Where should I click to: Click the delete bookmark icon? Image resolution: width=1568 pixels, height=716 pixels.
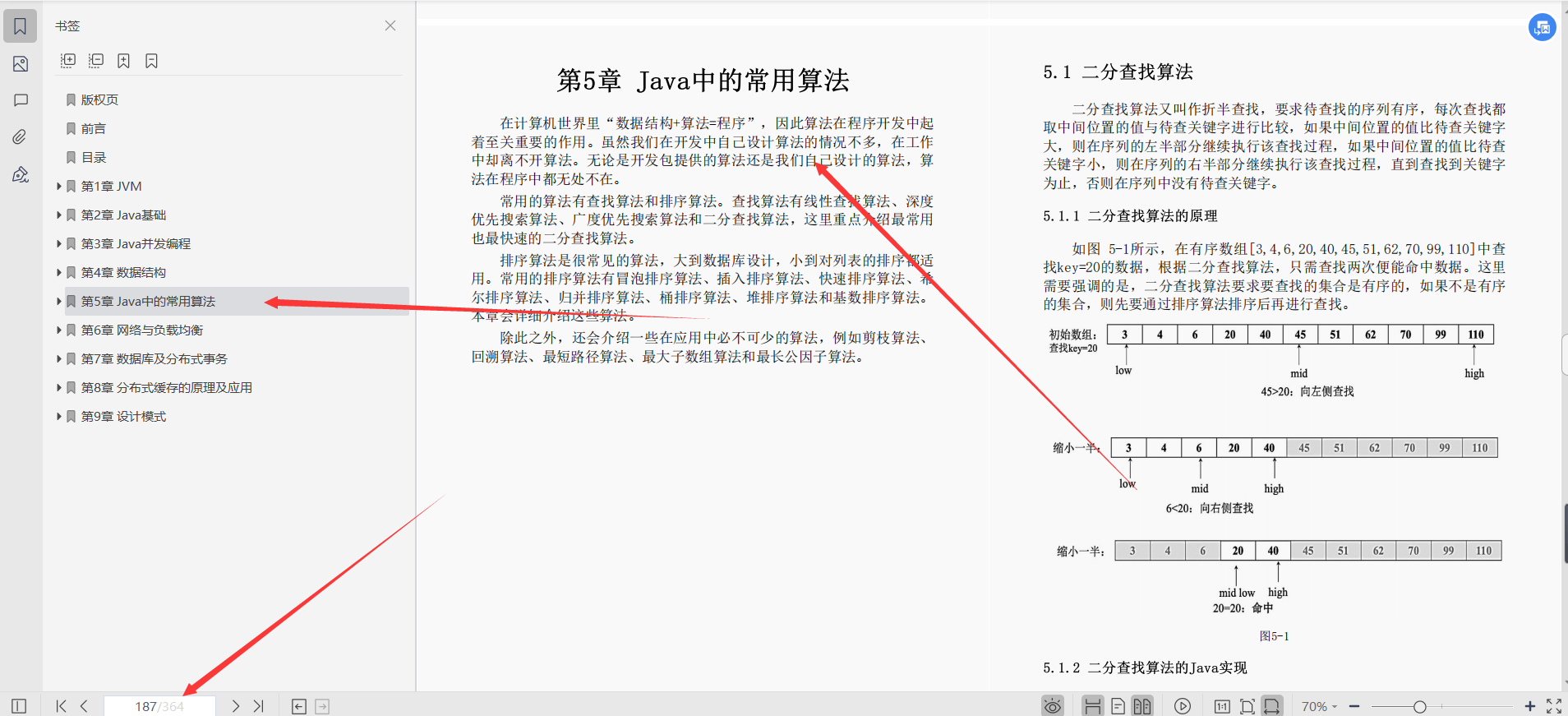(151, 61)
